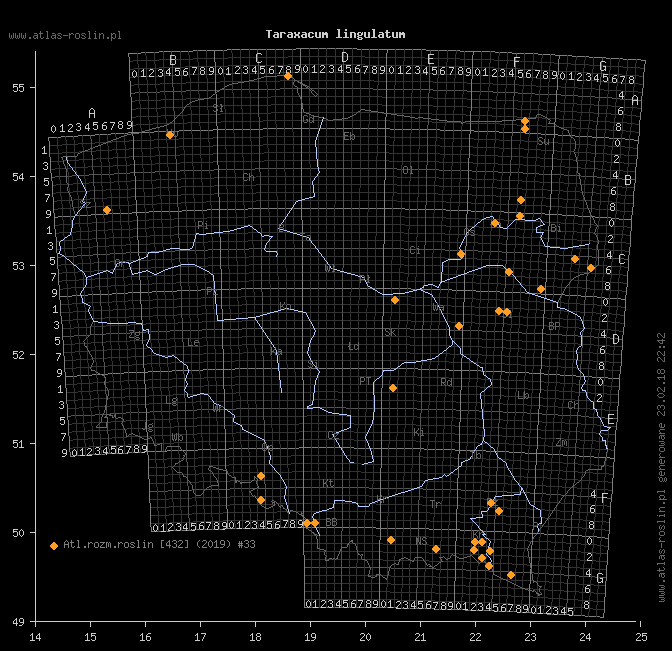The image size is (672, 651).
Task: Click the longitude axis label 23
Action: click(x=531, y=637)
